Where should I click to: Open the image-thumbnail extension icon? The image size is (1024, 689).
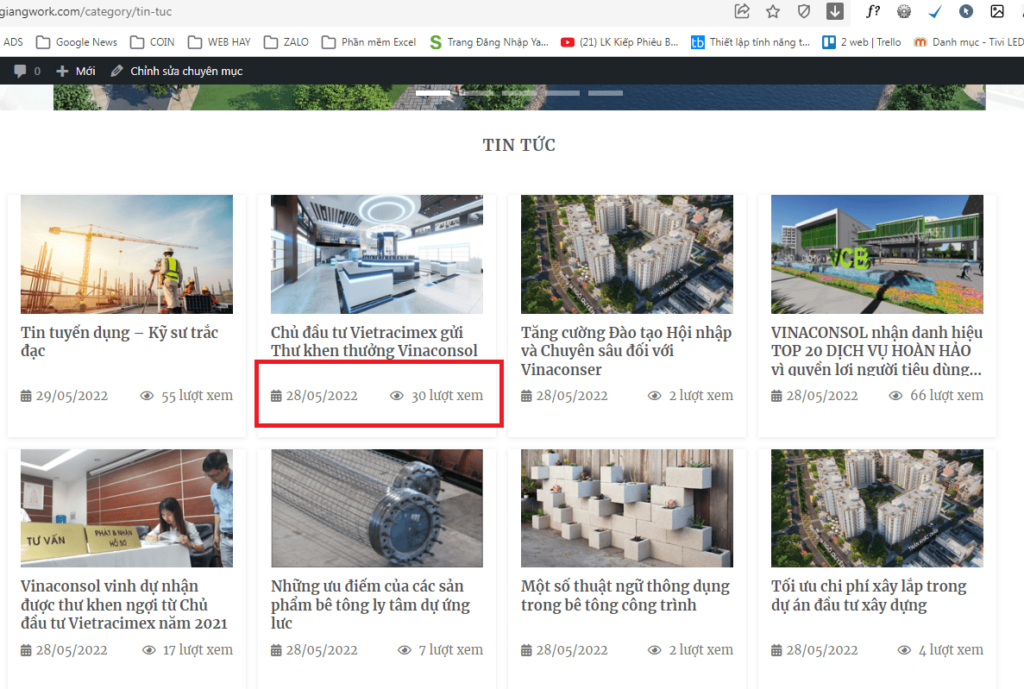tap(995, 13)
